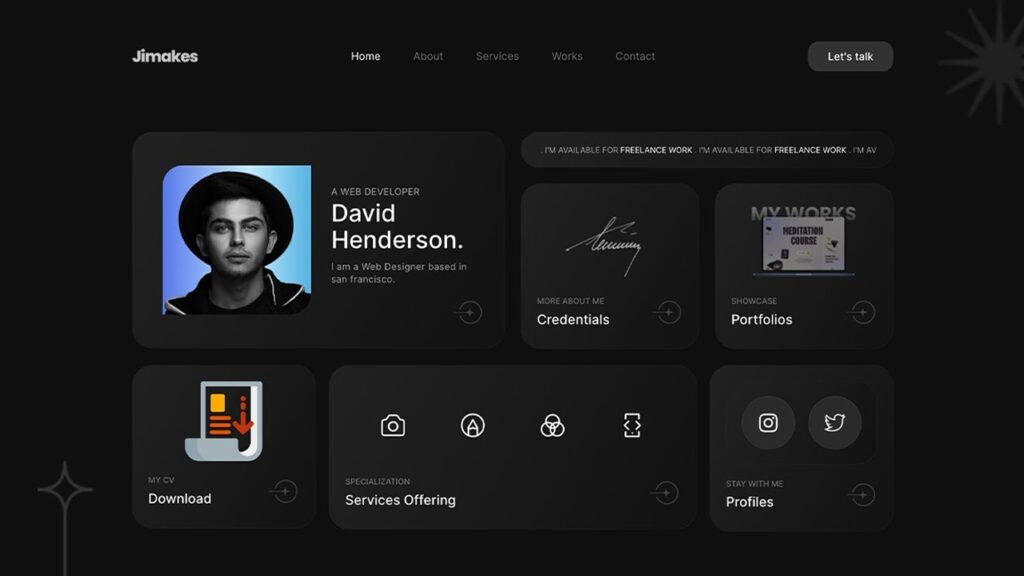Go to the Home menu item
The width and height of the screenshot is (1024, 576).
click(x=365, y=56)
